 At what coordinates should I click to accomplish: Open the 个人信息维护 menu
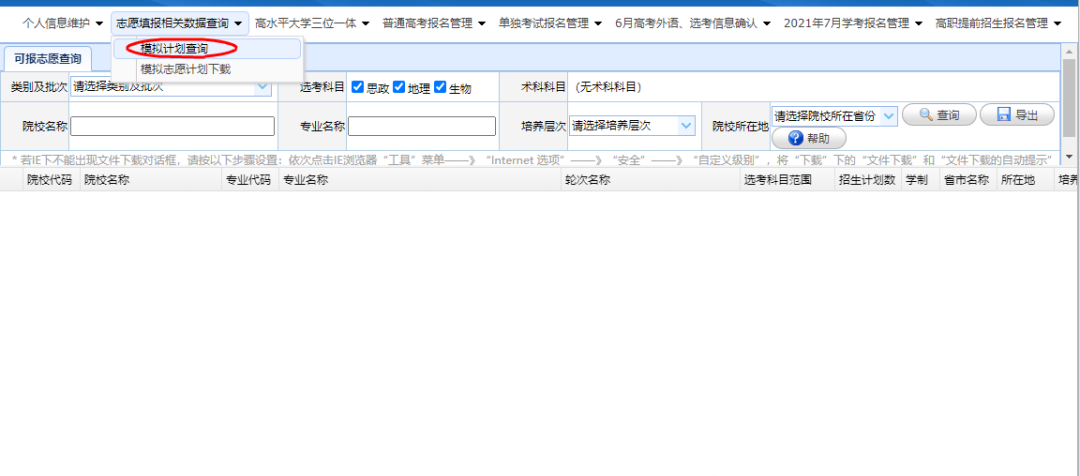click(63, 23)
